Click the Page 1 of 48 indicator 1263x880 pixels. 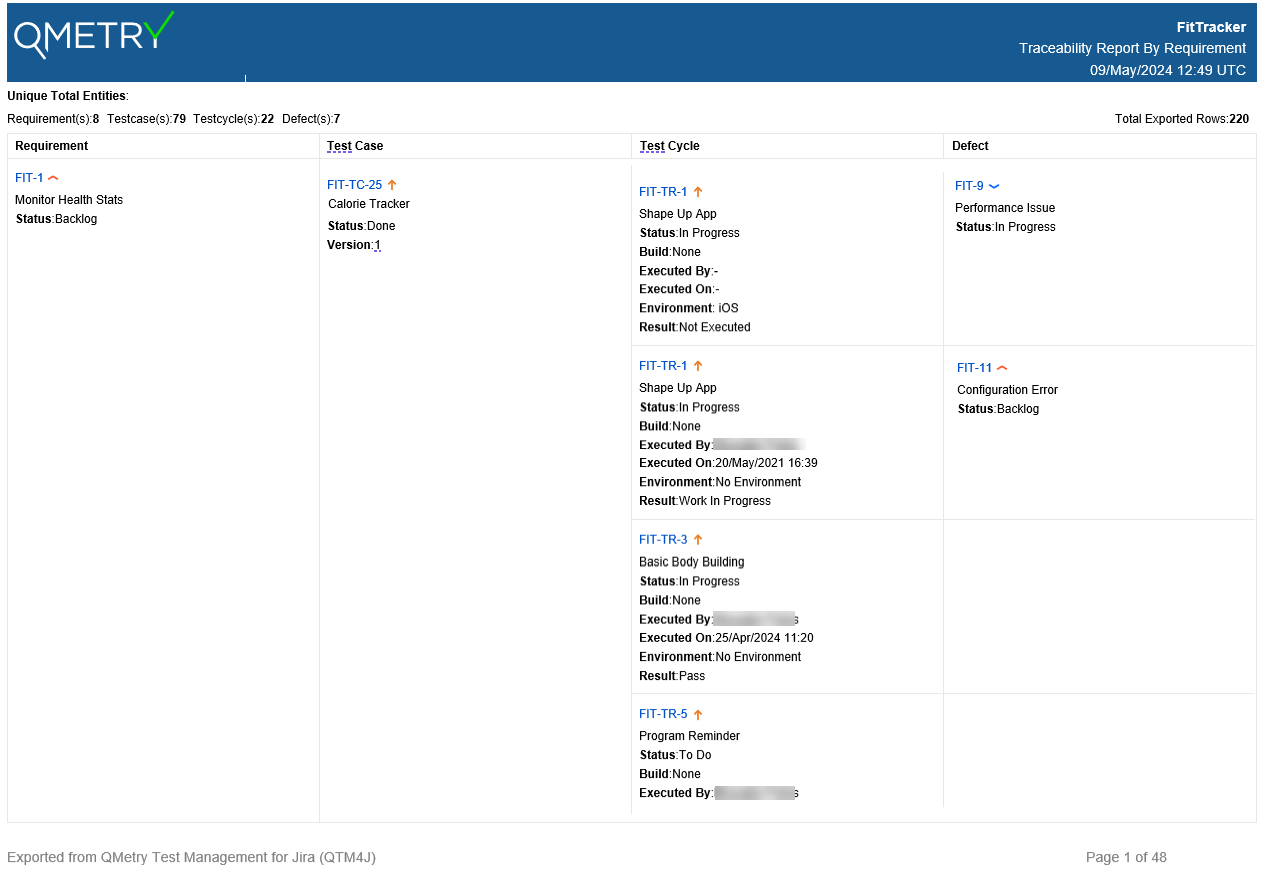1126,857
